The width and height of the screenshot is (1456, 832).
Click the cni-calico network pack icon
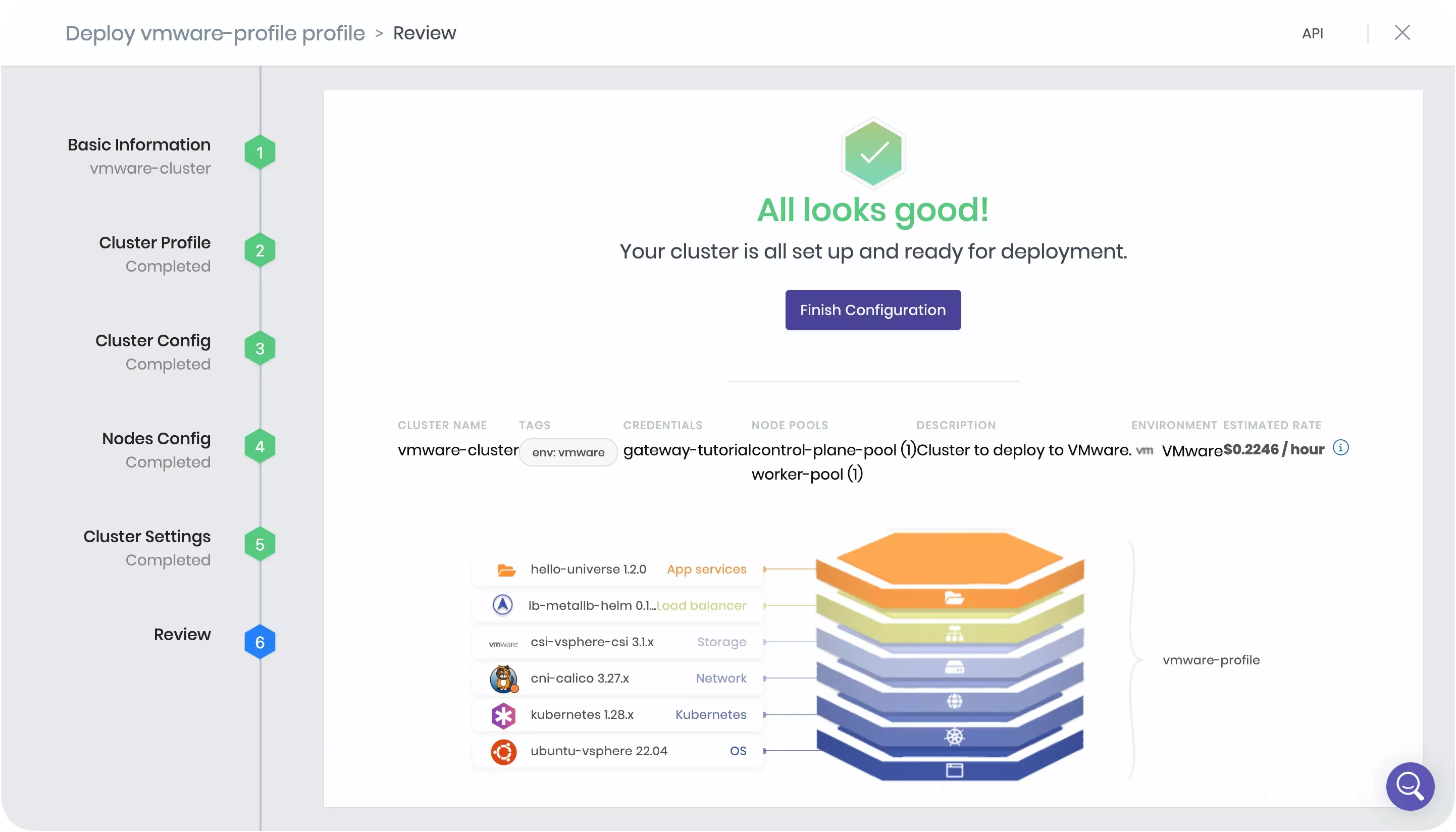(x=503, y=679)
